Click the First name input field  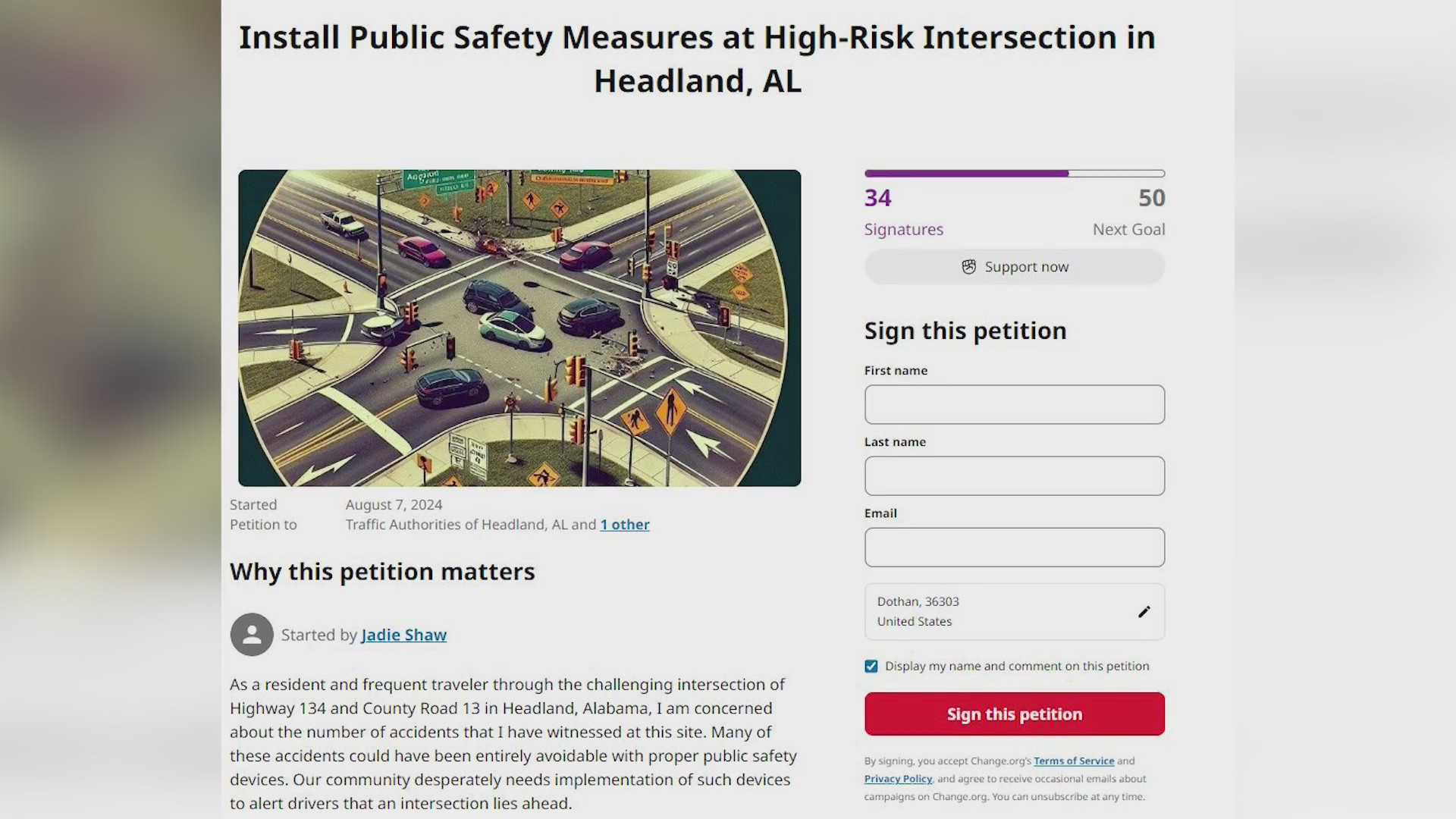[1014, 404]
